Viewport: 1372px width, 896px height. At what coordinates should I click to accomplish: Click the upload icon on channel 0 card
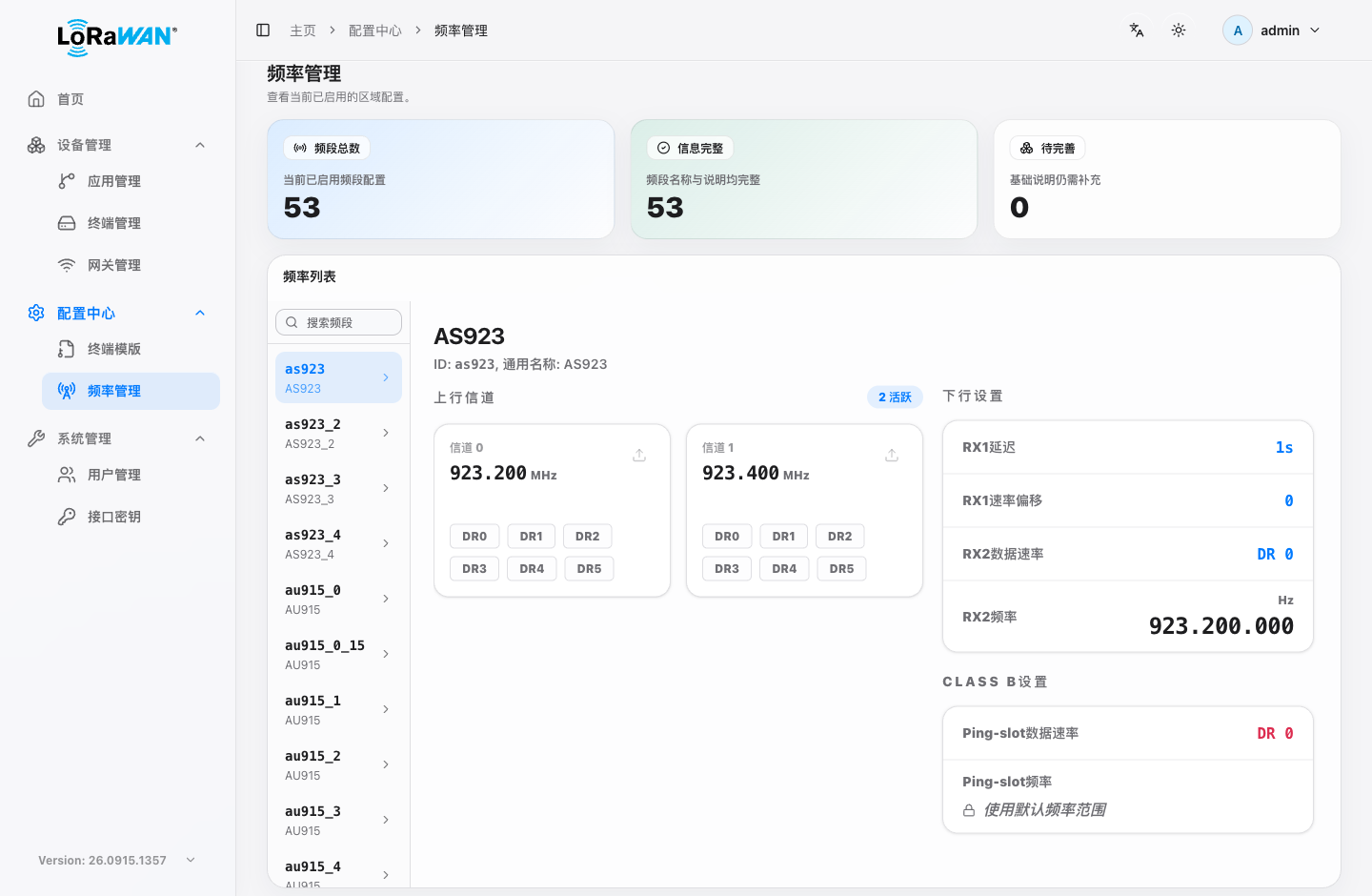639,456
